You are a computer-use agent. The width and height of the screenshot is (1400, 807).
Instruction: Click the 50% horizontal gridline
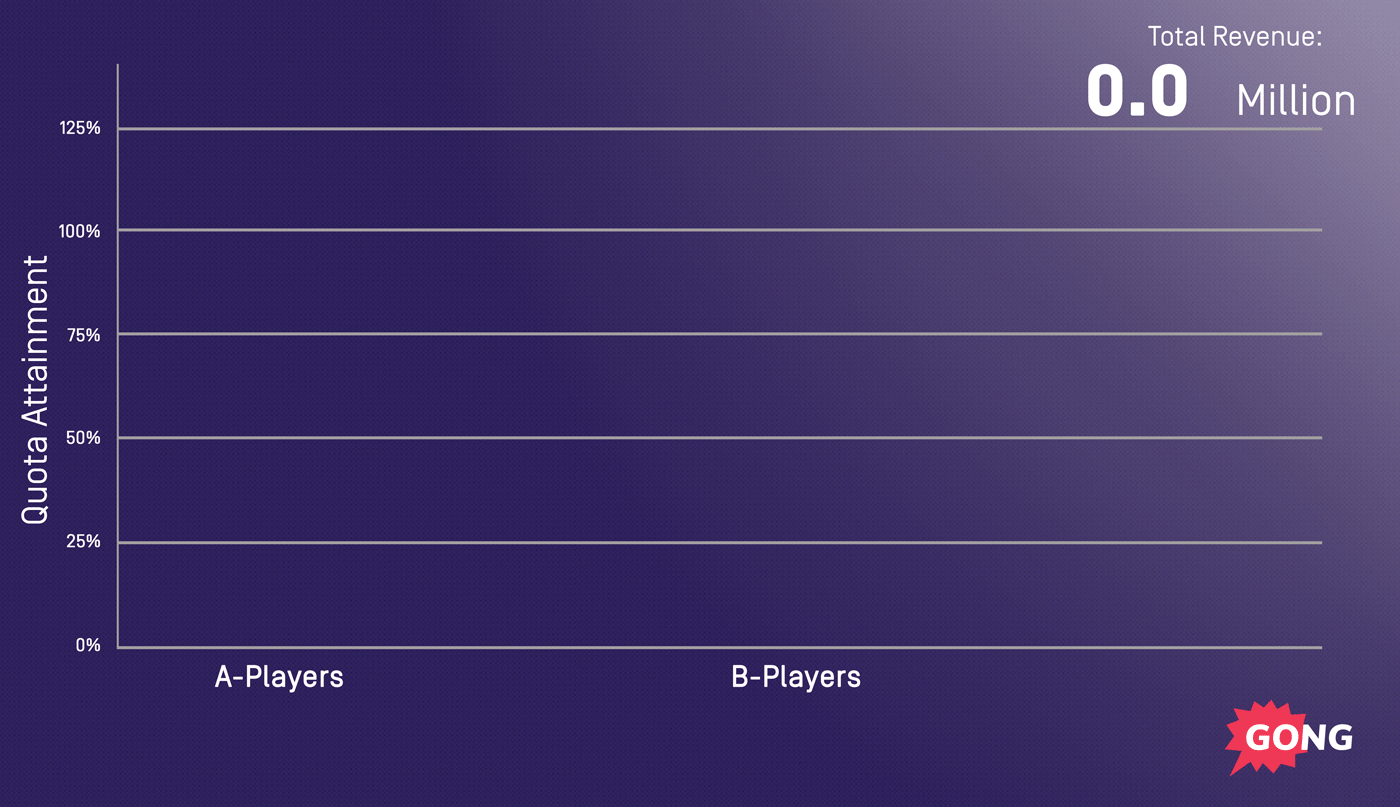point(720,438)
